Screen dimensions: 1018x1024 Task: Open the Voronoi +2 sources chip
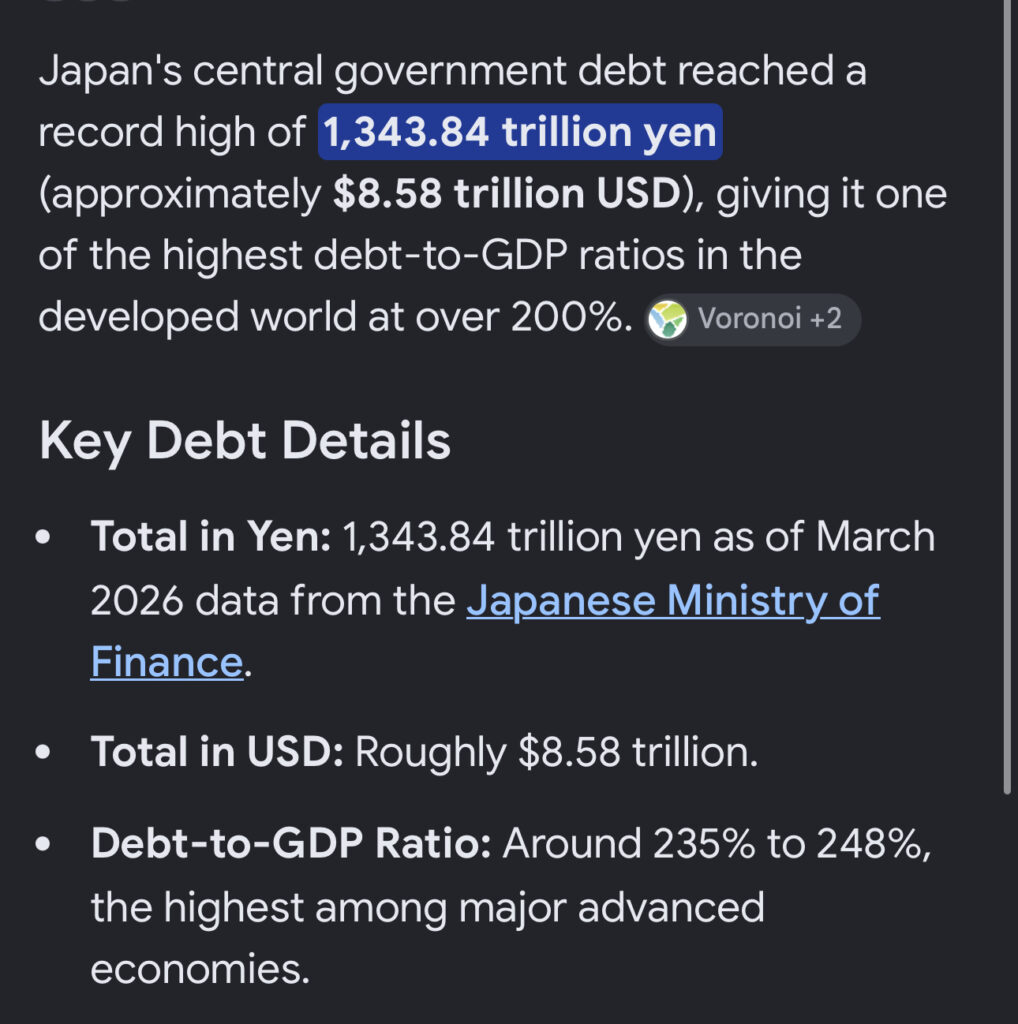pyautogui.click(x=752, y=319)
